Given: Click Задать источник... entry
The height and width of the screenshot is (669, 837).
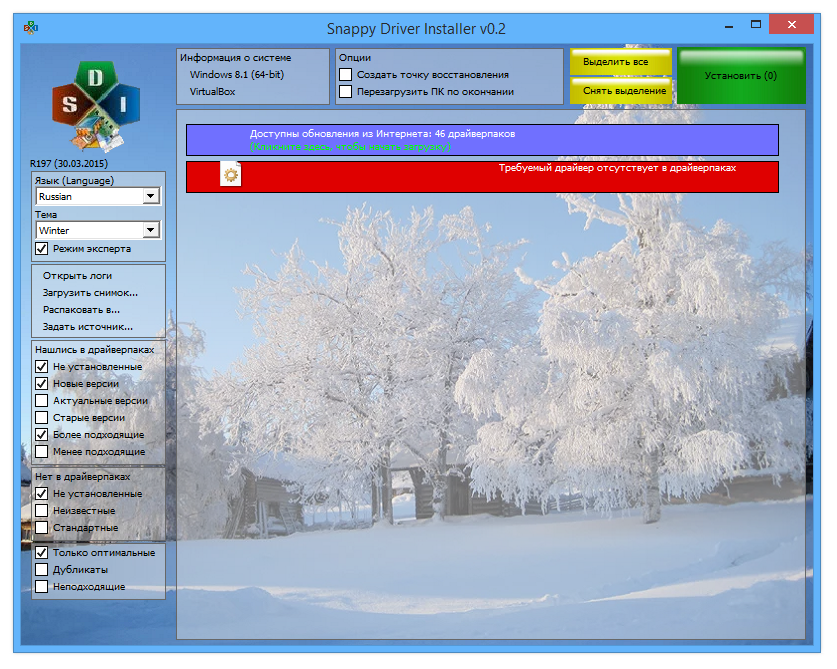Looking at the screenshot, I should point(88,327).
